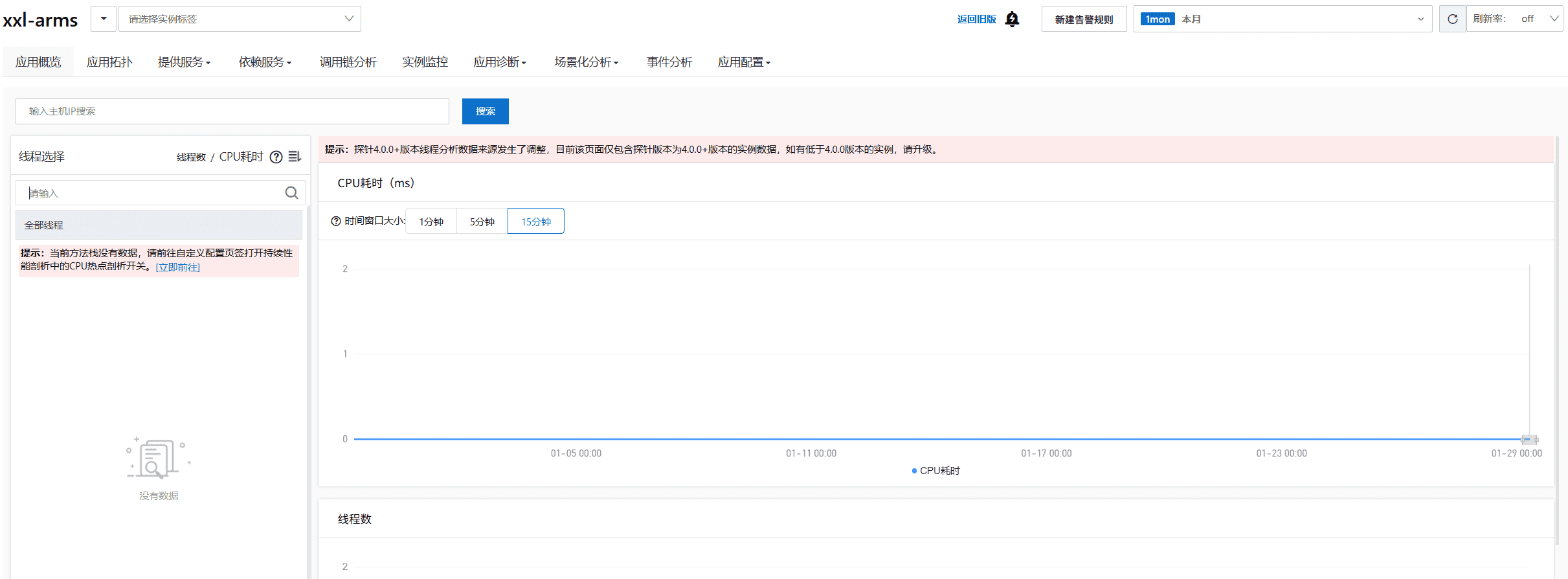Image resolution: width=1568 pixels, height=579 pixels.
Task: Click the 1mon quick range badge
Action: tap(1158, 19)
